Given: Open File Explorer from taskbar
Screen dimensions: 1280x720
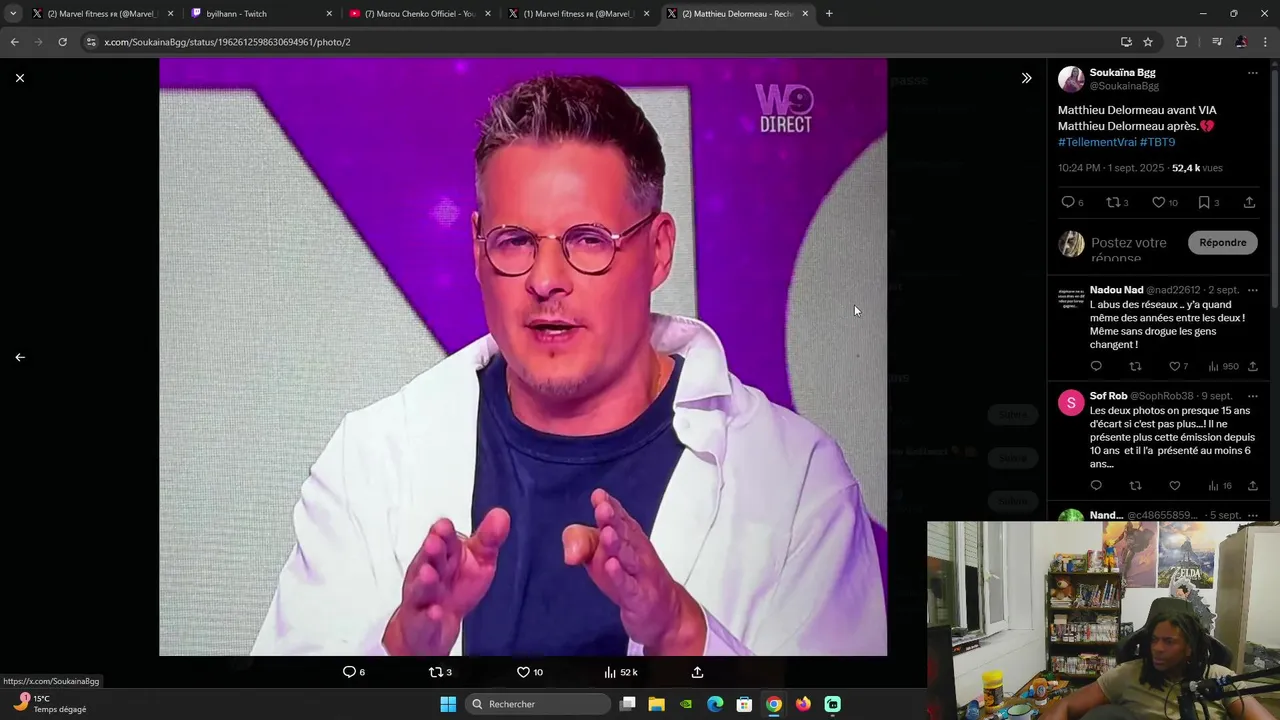Looking at the screenshot, I should 657,704.
